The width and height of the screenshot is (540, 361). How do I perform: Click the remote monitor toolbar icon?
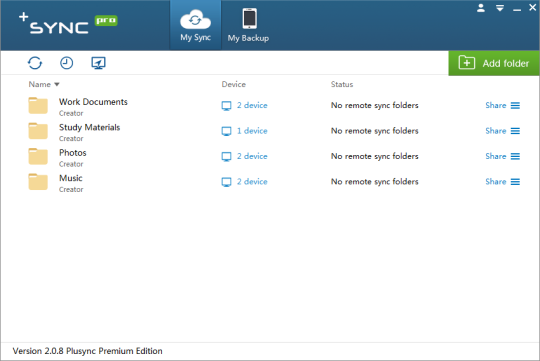click(x=98, y=63)
